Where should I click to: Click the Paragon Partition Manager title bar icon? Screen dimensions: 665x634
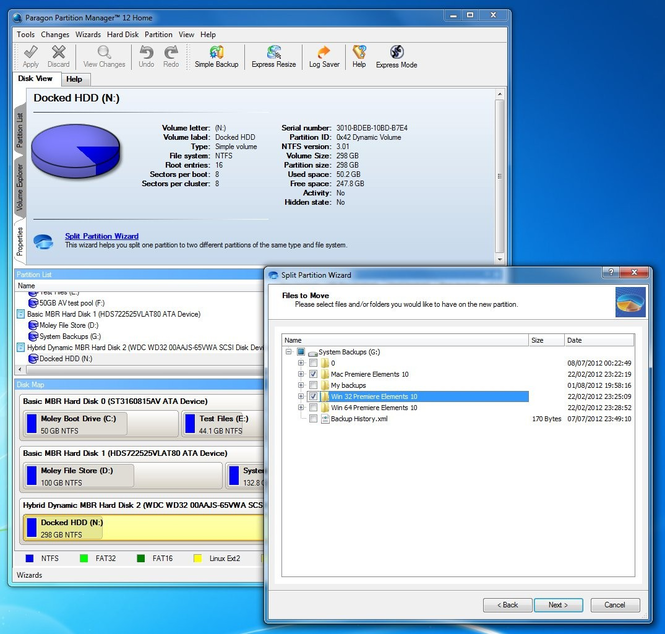pos(17,18)
